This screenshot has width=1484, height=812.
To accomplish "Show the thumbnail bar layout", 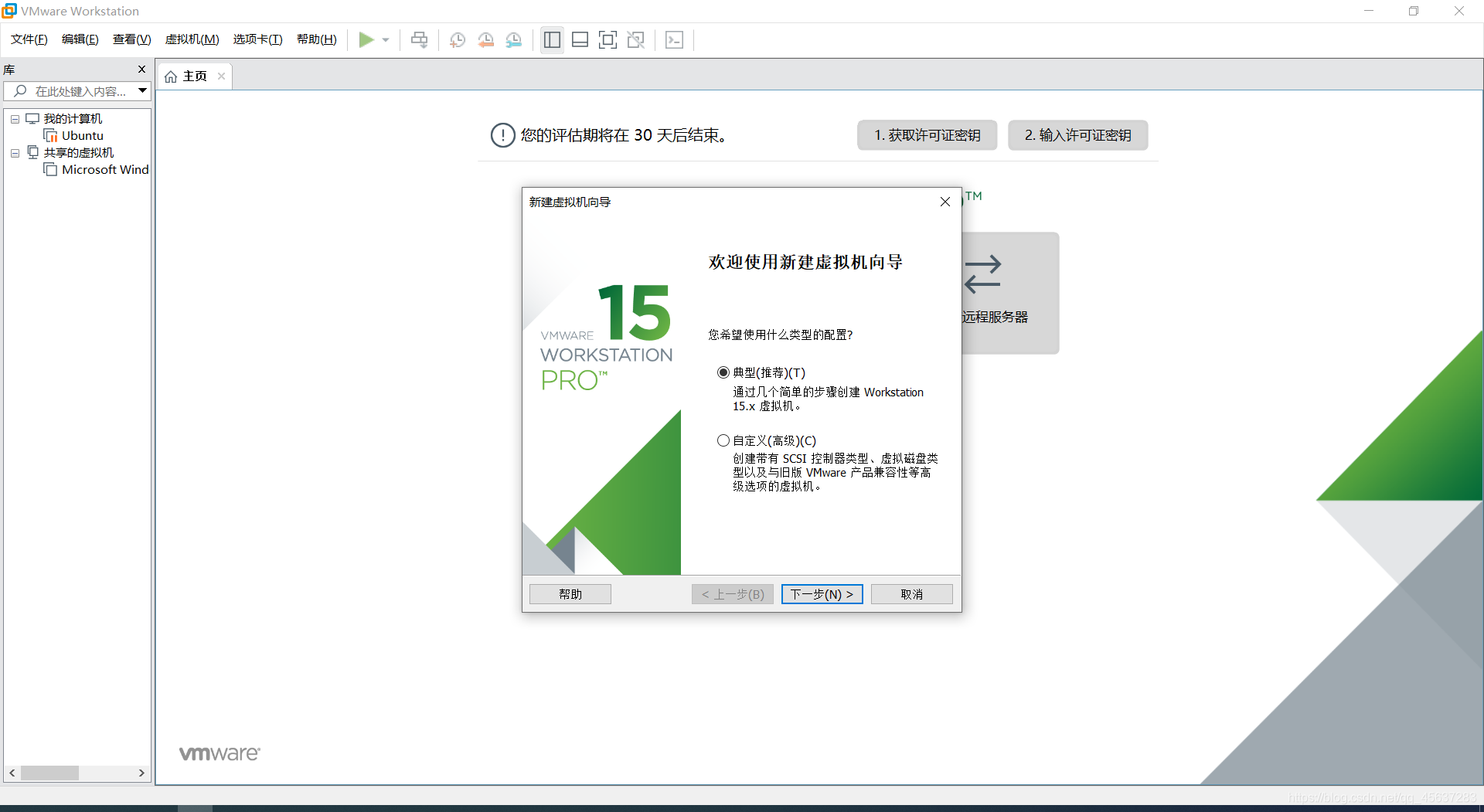I will (x=580, y=39).
